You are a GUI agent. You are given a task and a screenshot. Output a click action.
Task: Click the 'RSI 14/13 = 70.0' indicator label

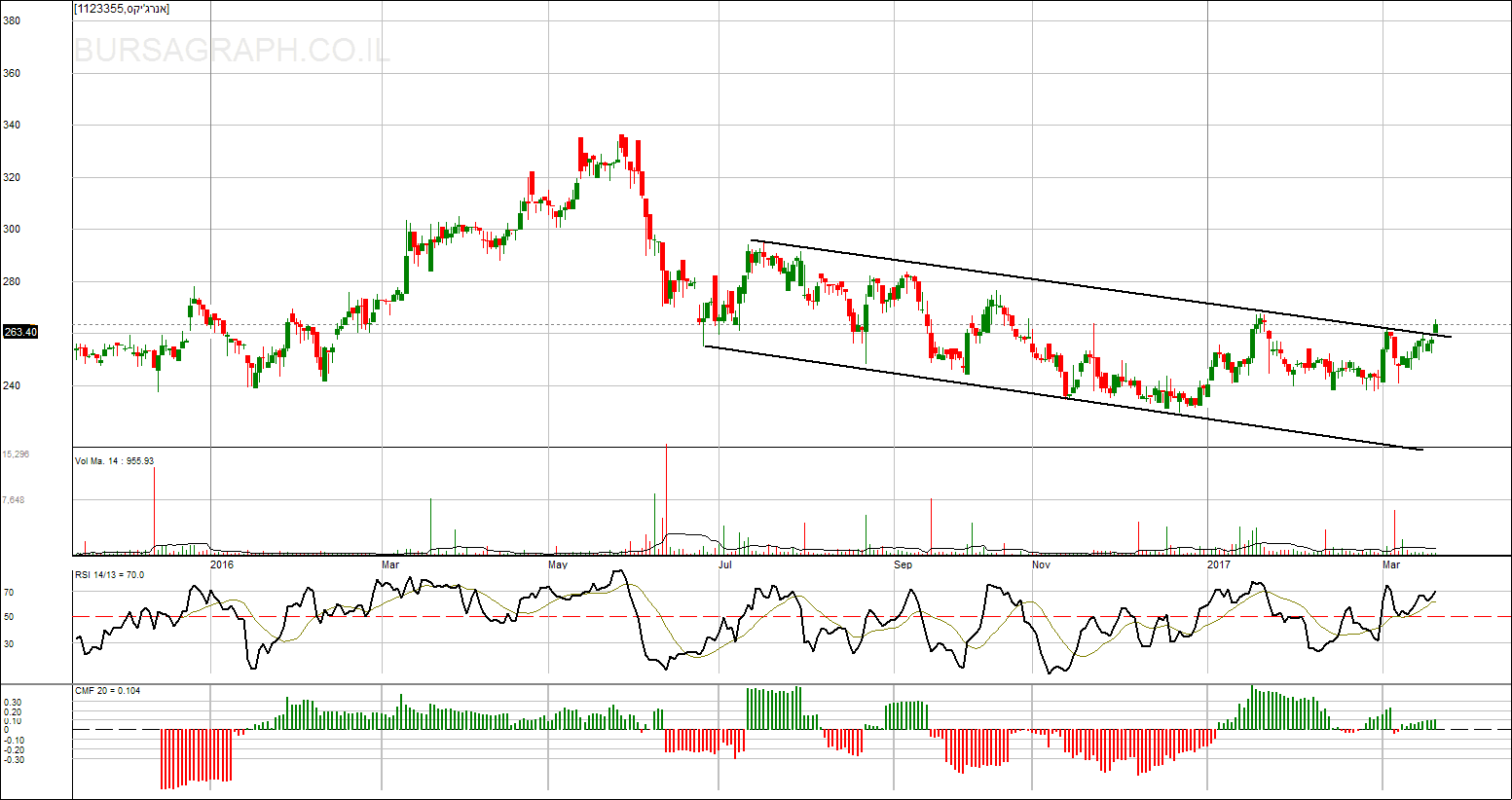tap(109, 575)
